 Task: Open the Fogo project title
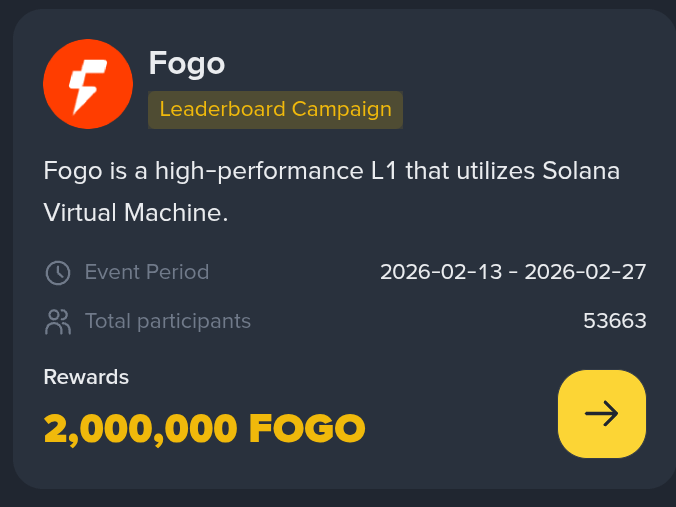pyautogui.click(x=187, y=64)
